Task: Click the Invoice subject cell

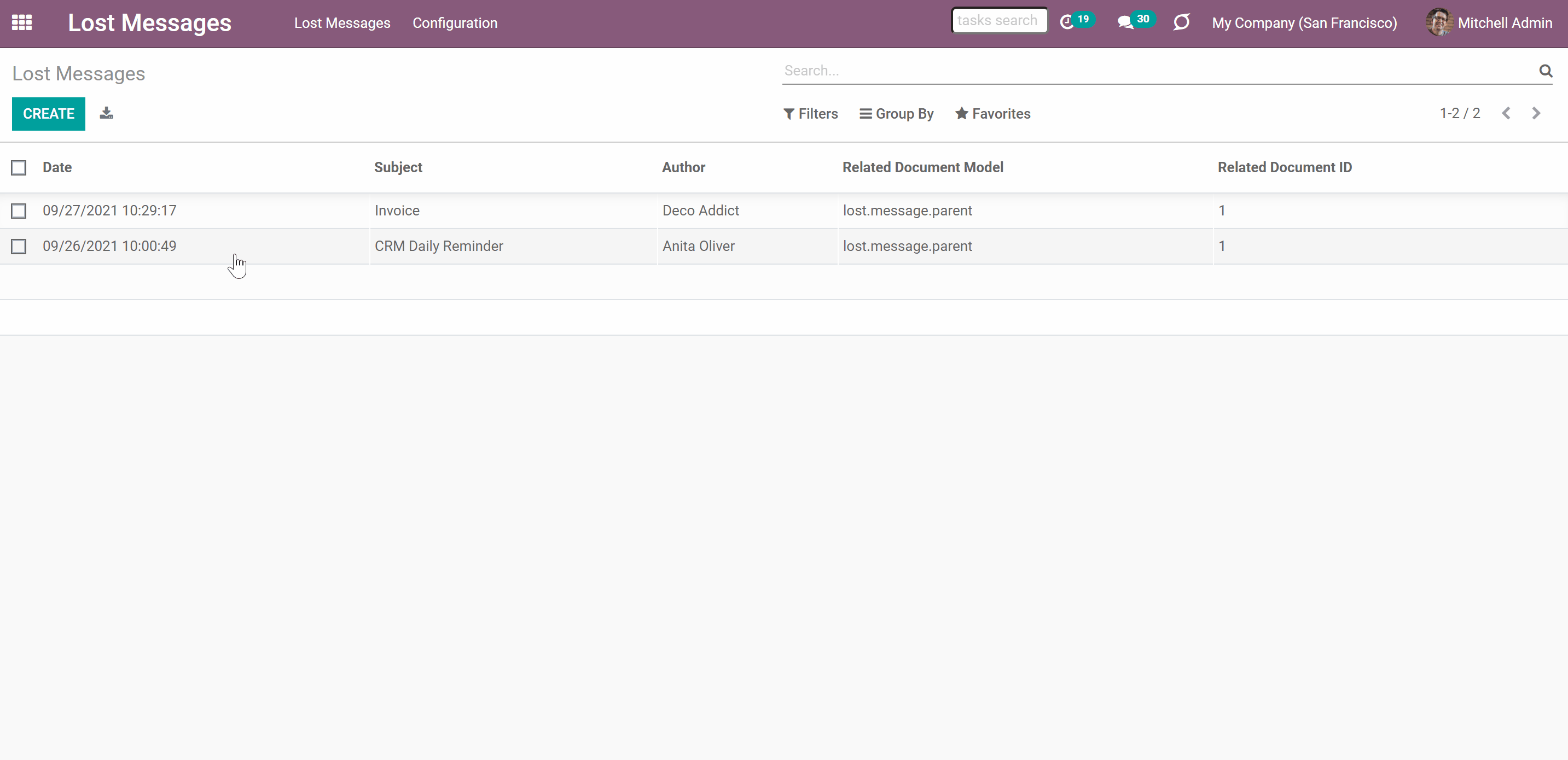Action: 397,211
